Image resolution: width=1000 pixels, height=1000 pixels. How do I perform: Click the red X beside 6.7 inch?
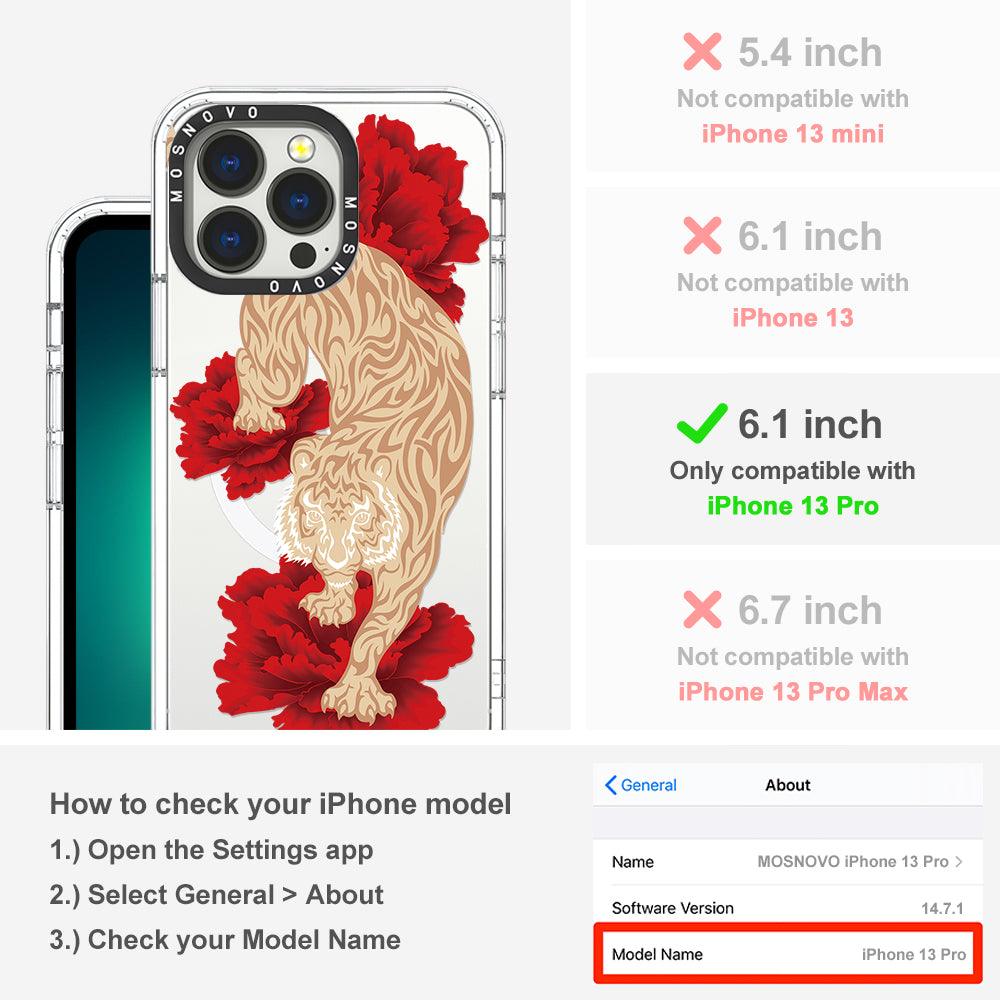click(x=702, y=609)
